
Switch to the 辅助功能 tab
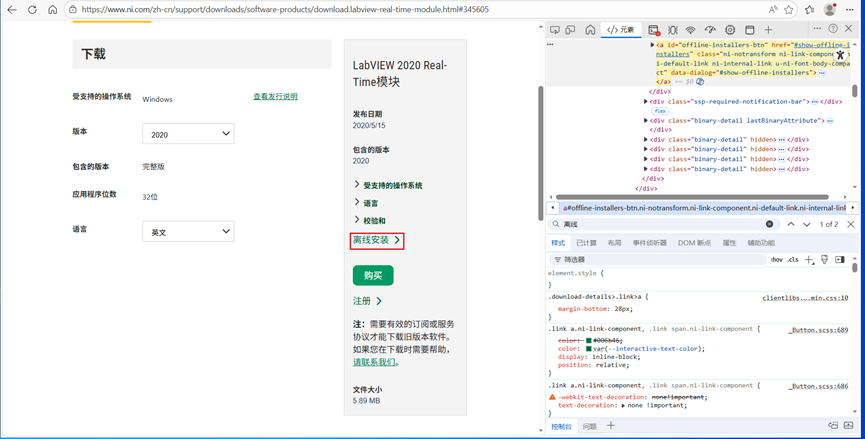pyautogui.click(x=761, y=243)
